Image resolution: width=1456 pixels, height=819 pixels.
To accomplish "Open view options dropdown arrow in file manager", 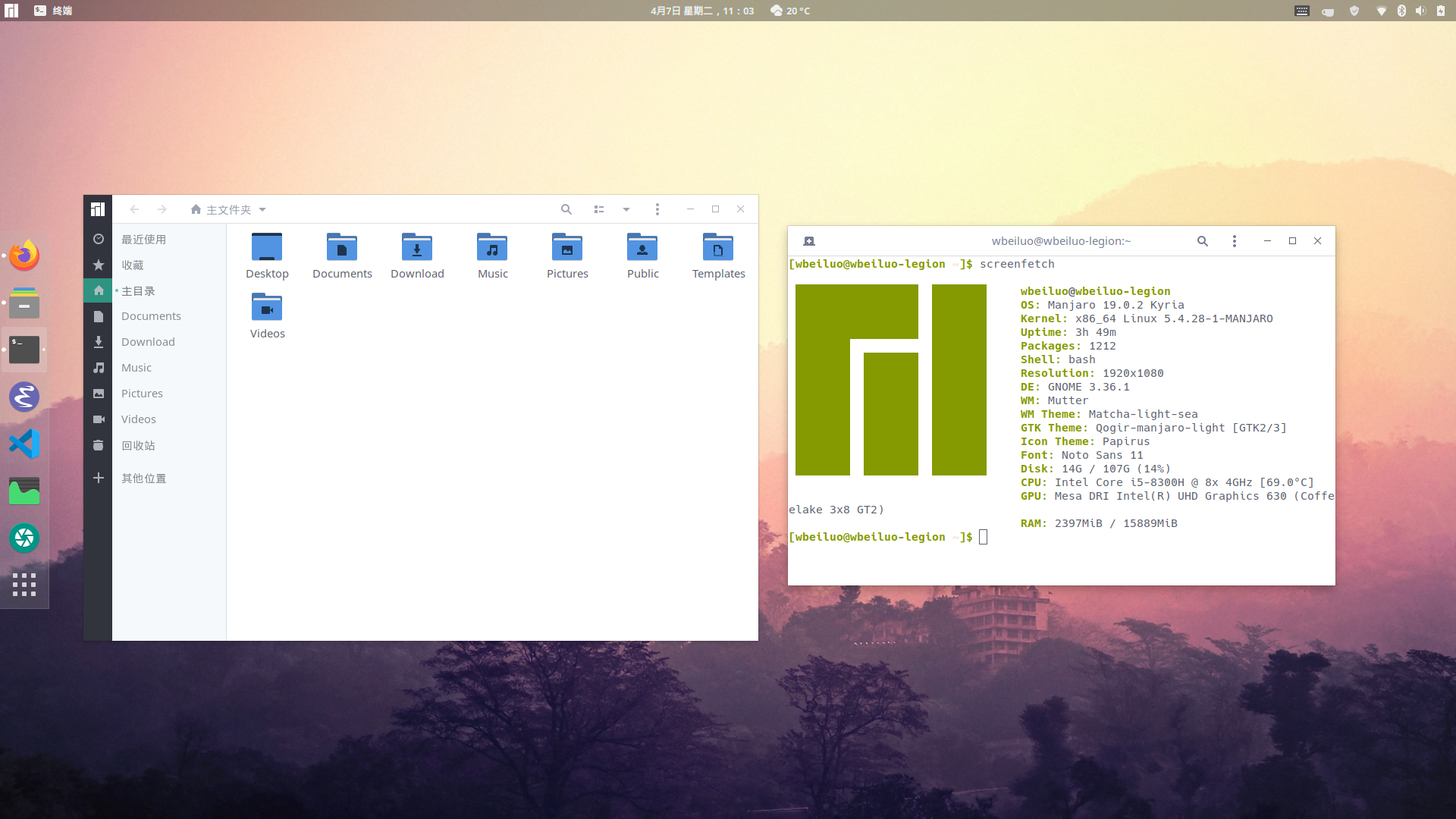I will pos(626,209).
